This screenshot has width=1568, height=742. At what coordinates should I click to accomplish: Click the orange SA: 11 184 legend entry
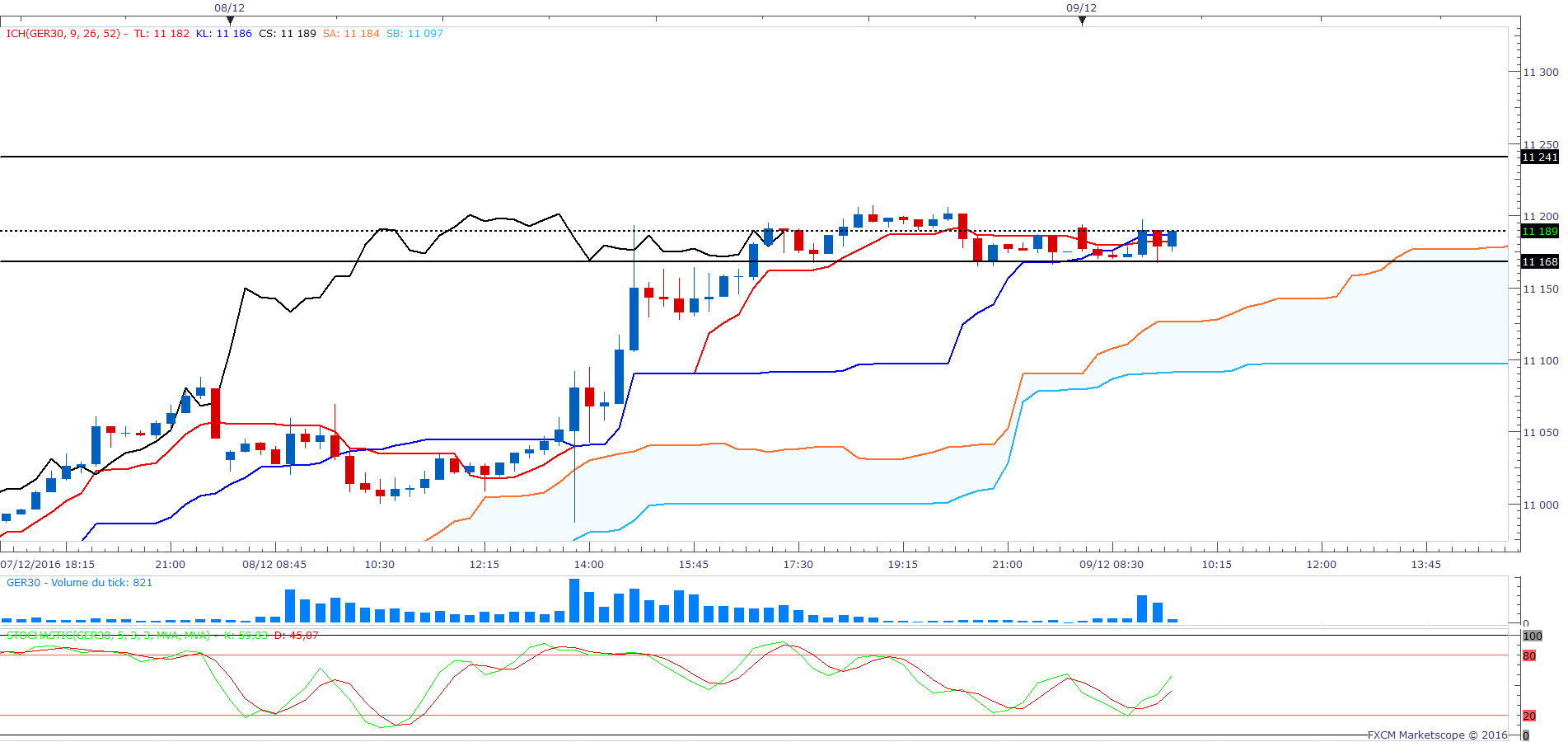pos(351,34)
